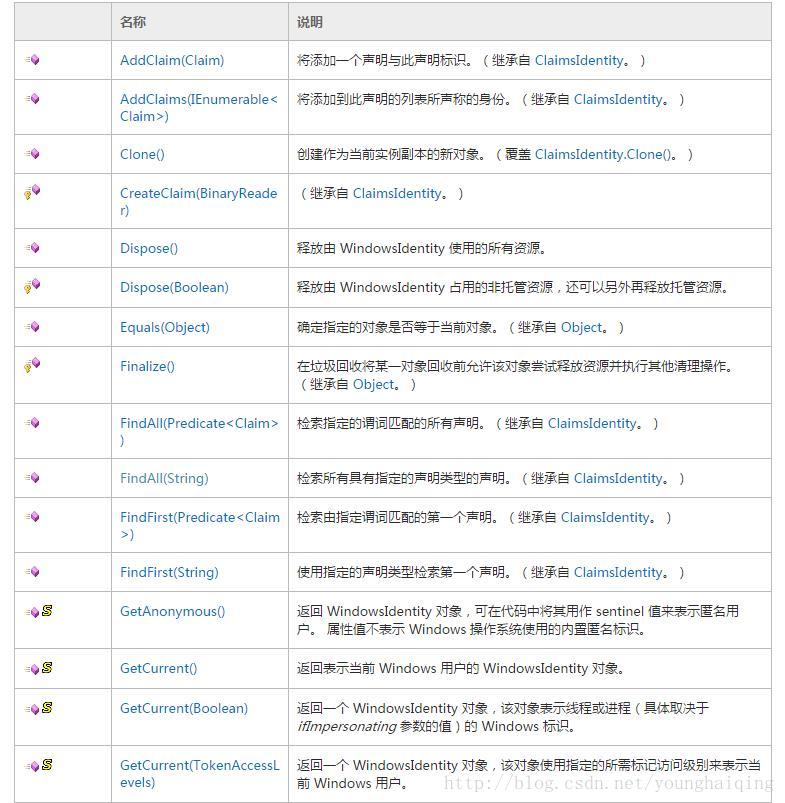Open the AddClaims(IEnumerable<Claim>) link
Image resolution: width=785 pixels, height=803 pixels.
(x=199, y=108)
